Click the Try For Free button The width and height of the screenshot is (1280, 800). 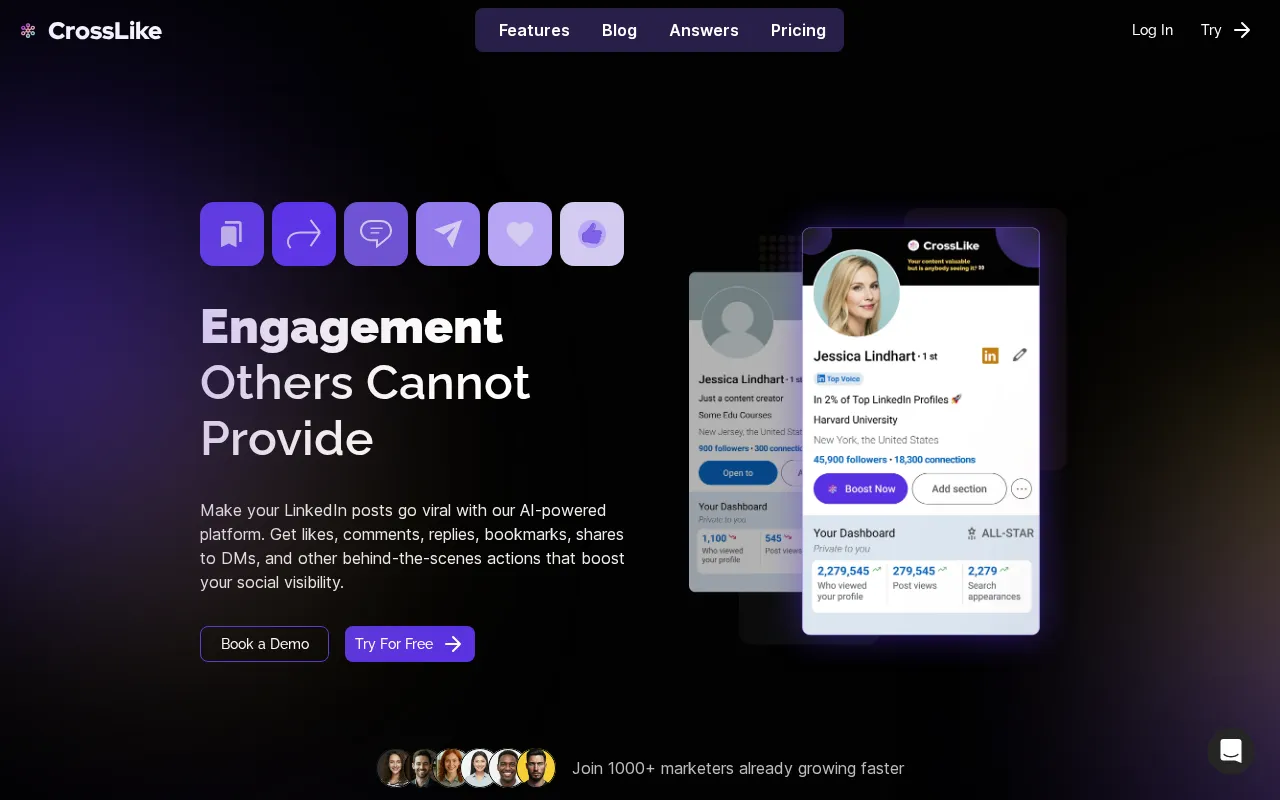tap(410, 644)
